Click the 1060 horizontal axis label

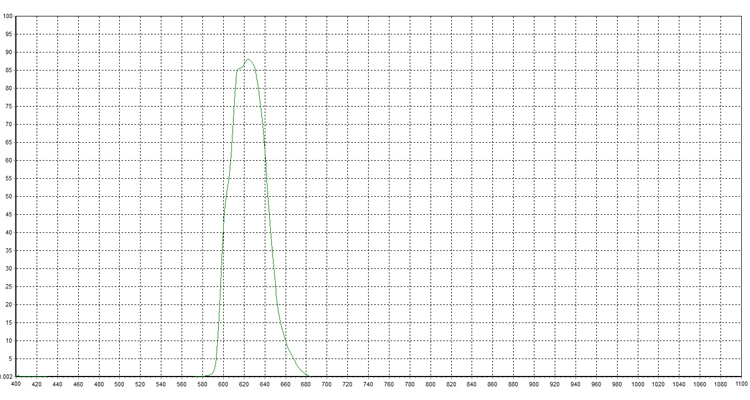point(700,384)
